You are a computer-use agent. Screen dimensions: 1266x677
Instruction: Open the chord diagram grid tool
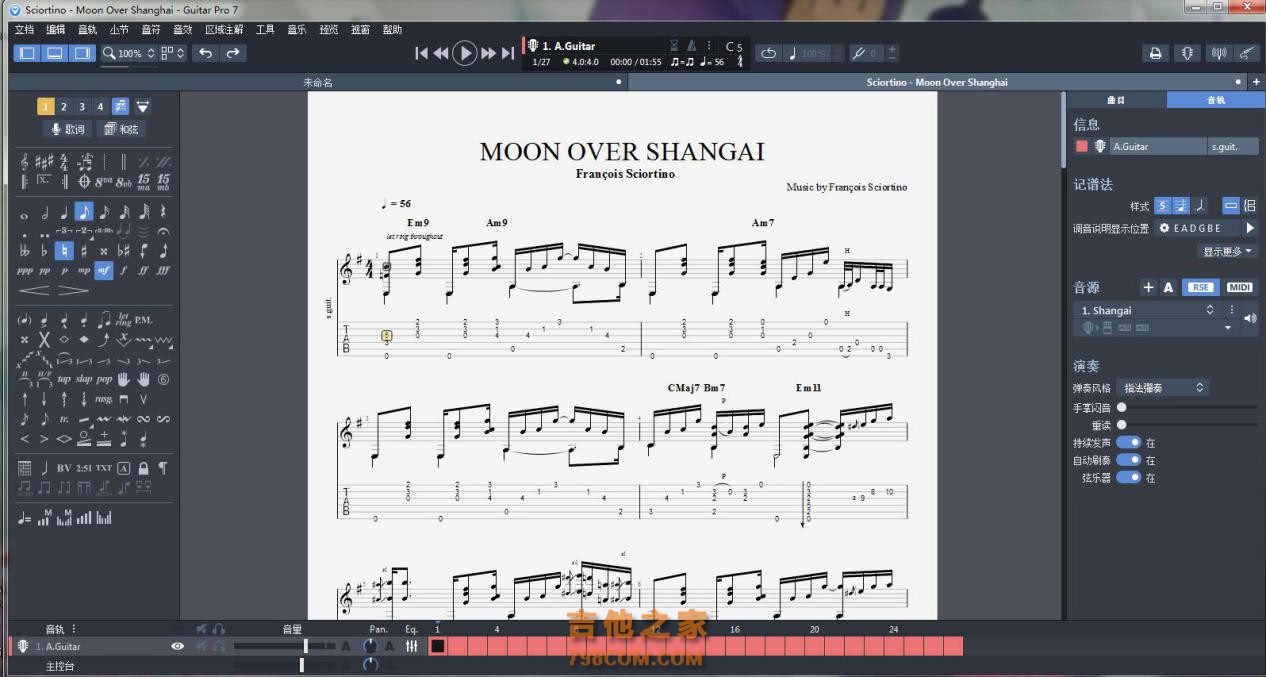click(25, 467)
